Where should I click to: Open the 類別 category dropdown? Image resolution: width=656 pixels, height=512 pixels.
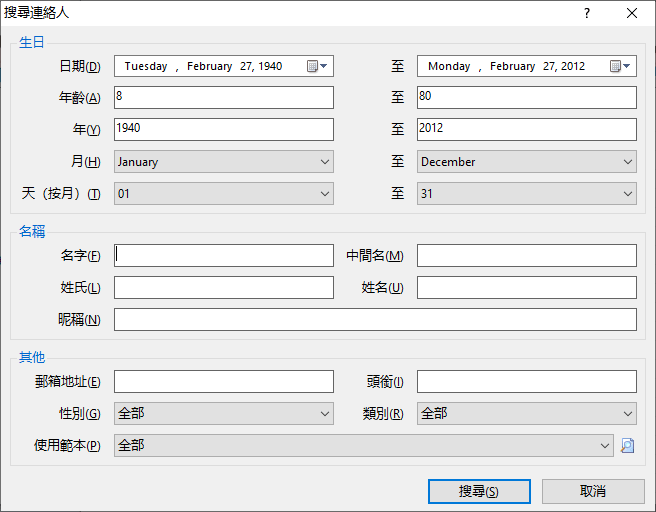(x=527, y=414)
